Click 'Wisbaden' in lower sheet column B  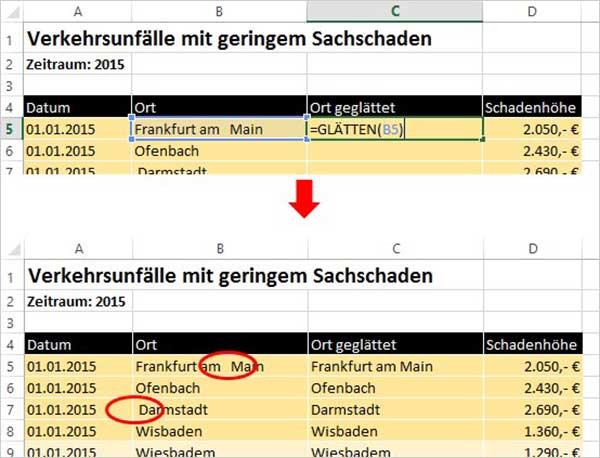pos(220,431)
